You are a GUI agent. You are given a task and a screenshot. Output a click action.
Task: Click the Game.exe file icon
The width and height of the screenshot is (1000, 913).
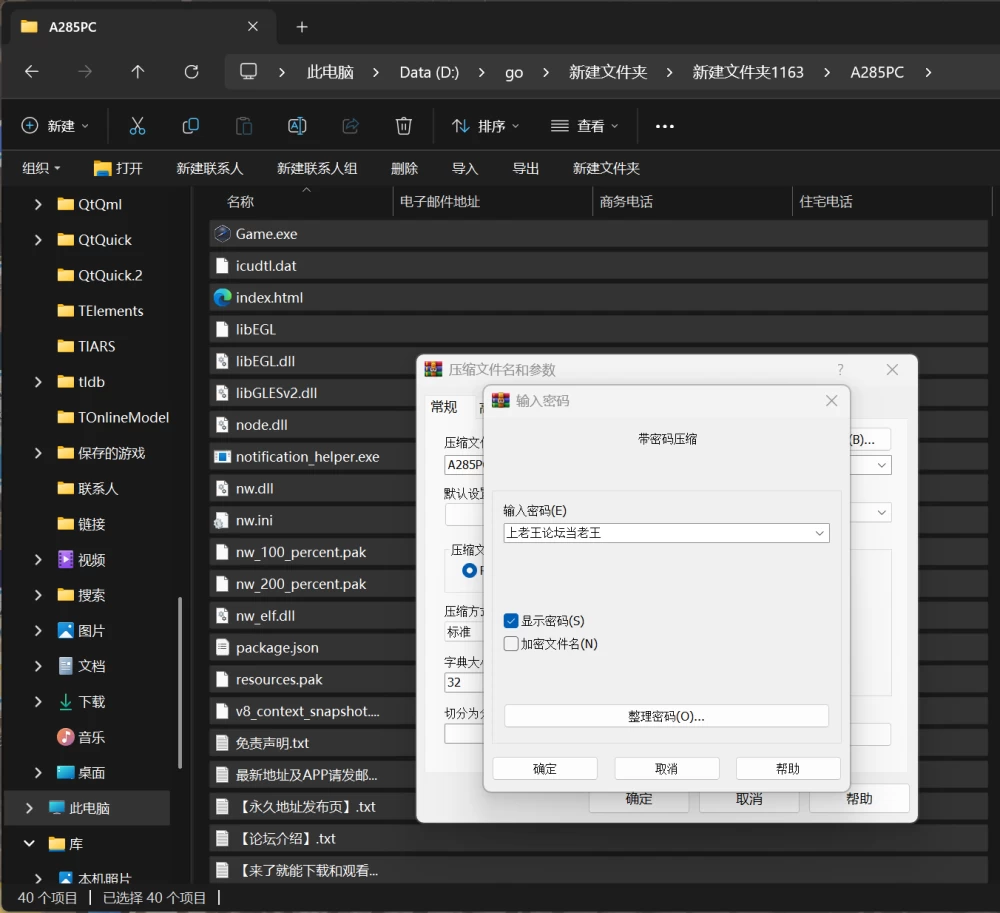(222, 234)
